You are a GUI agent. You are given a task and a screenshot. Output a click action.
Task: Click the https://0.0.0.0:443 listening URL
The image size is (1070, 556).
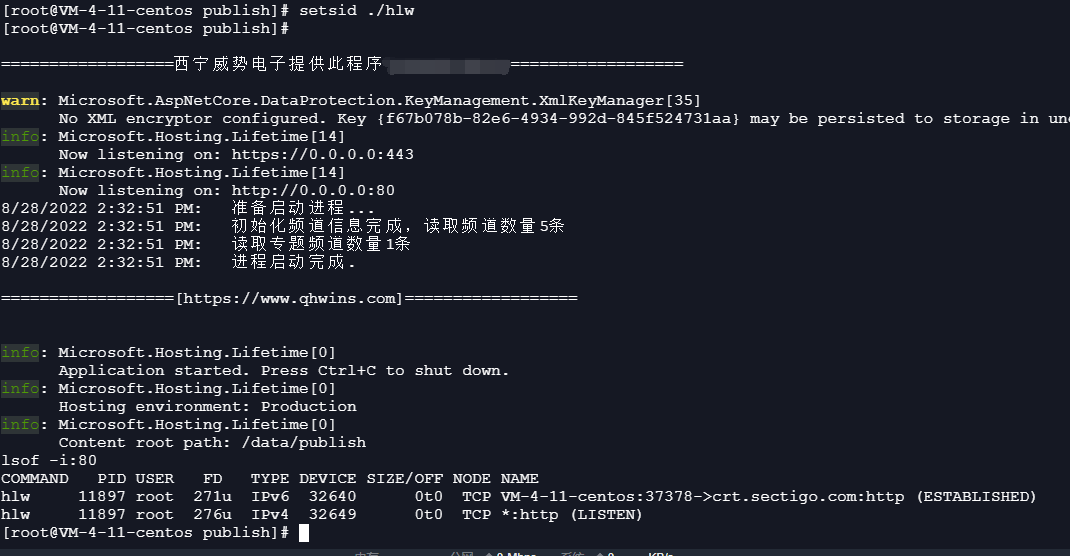click(x=322, y=155)
